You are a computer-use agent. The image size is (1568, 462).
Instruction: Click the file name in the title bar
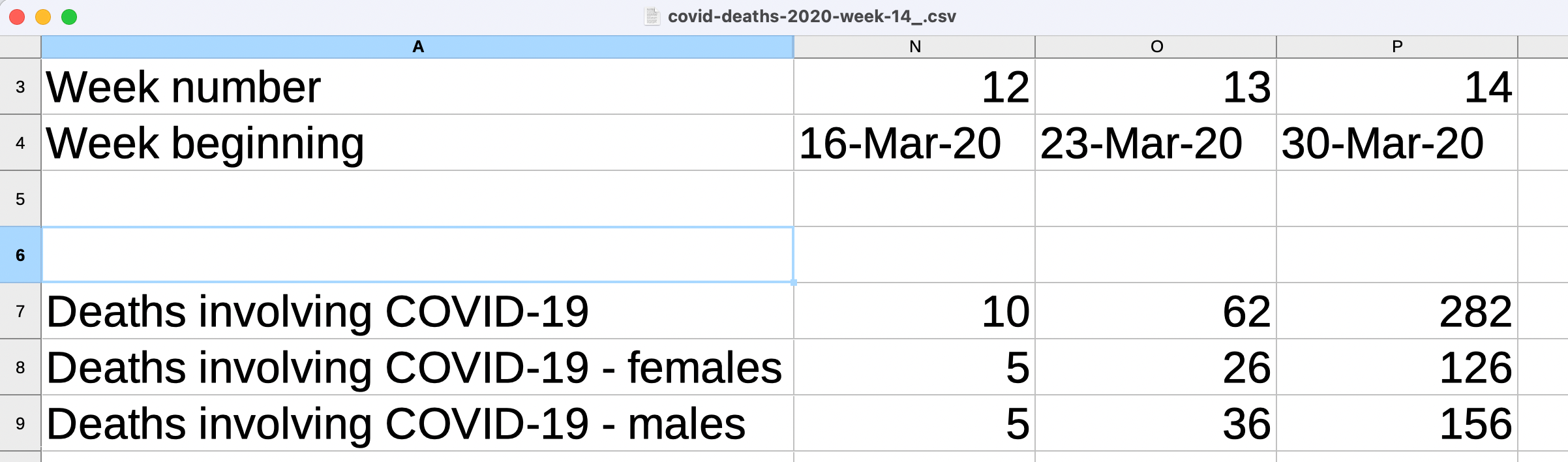(x=811, y=16)
